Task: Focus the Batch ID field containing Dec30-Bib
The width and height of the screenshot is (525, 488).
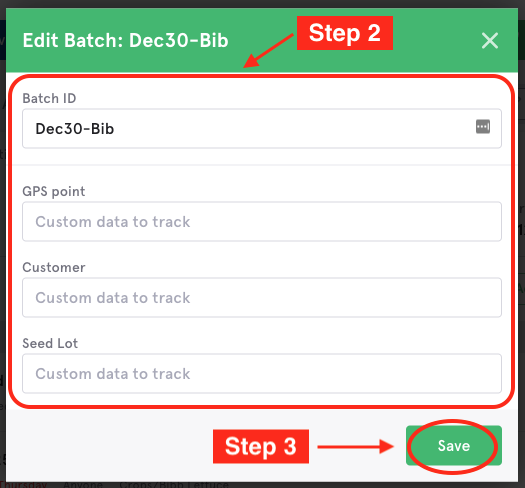Action: pyautogui.click(x=262, y=128)
